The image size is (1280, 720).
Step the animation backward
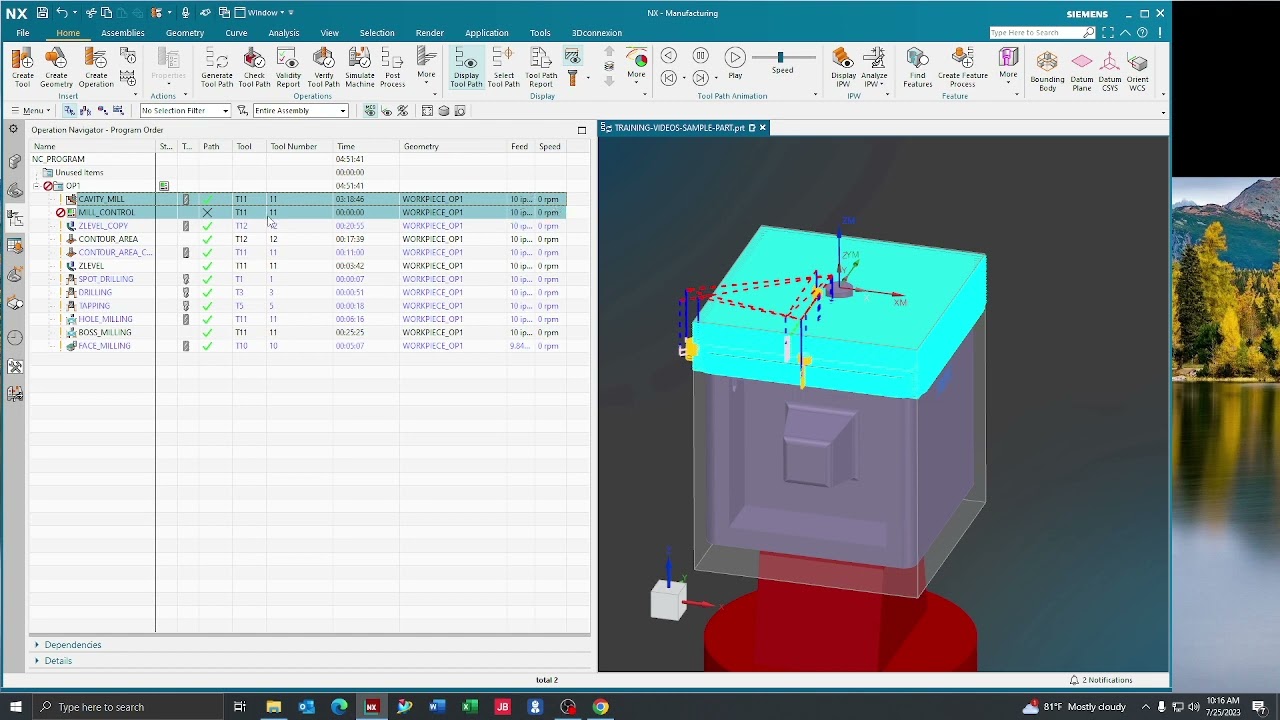click(x=669, y=78)
